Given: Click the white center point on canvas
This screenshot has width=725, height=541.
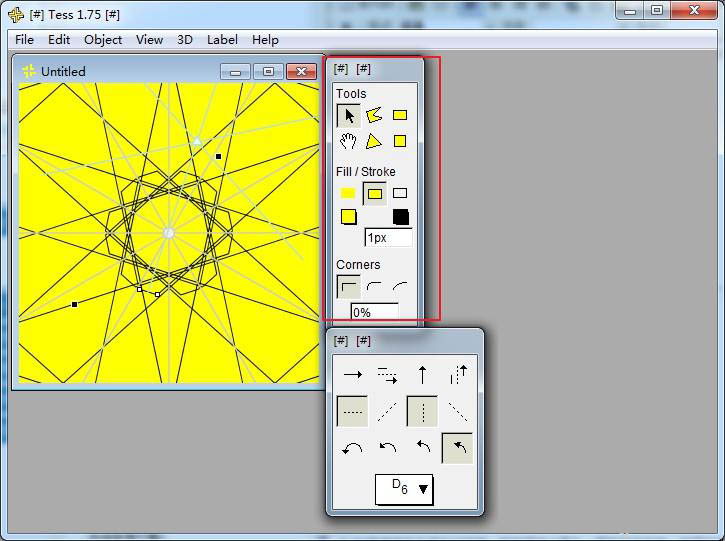Looking at the screenshot, I should click(169, 233).
